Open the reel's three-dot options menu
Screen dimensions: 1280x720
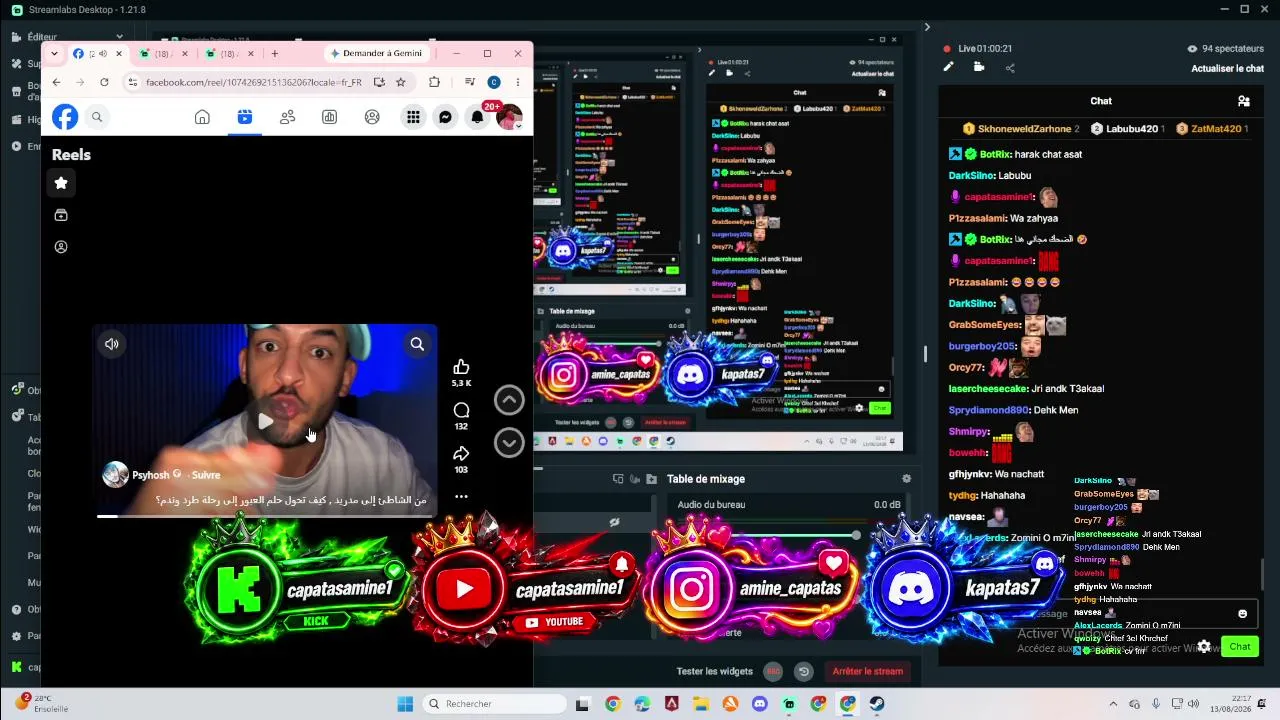(x=461, y=496)
